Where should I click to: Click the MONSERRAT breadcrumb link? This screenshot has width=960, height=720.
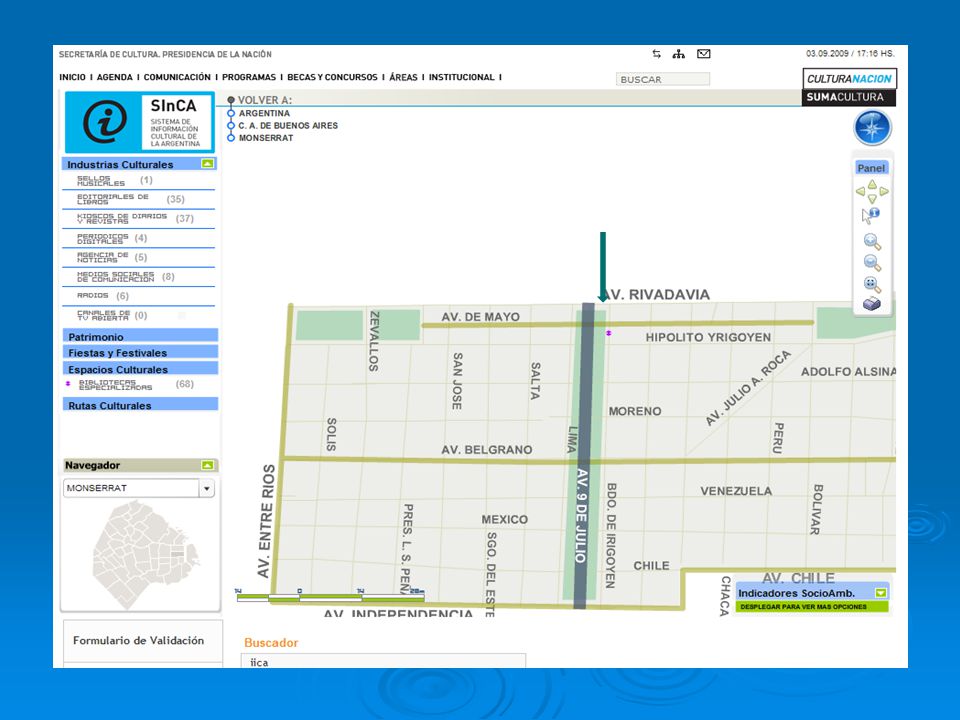click(266, 138)
